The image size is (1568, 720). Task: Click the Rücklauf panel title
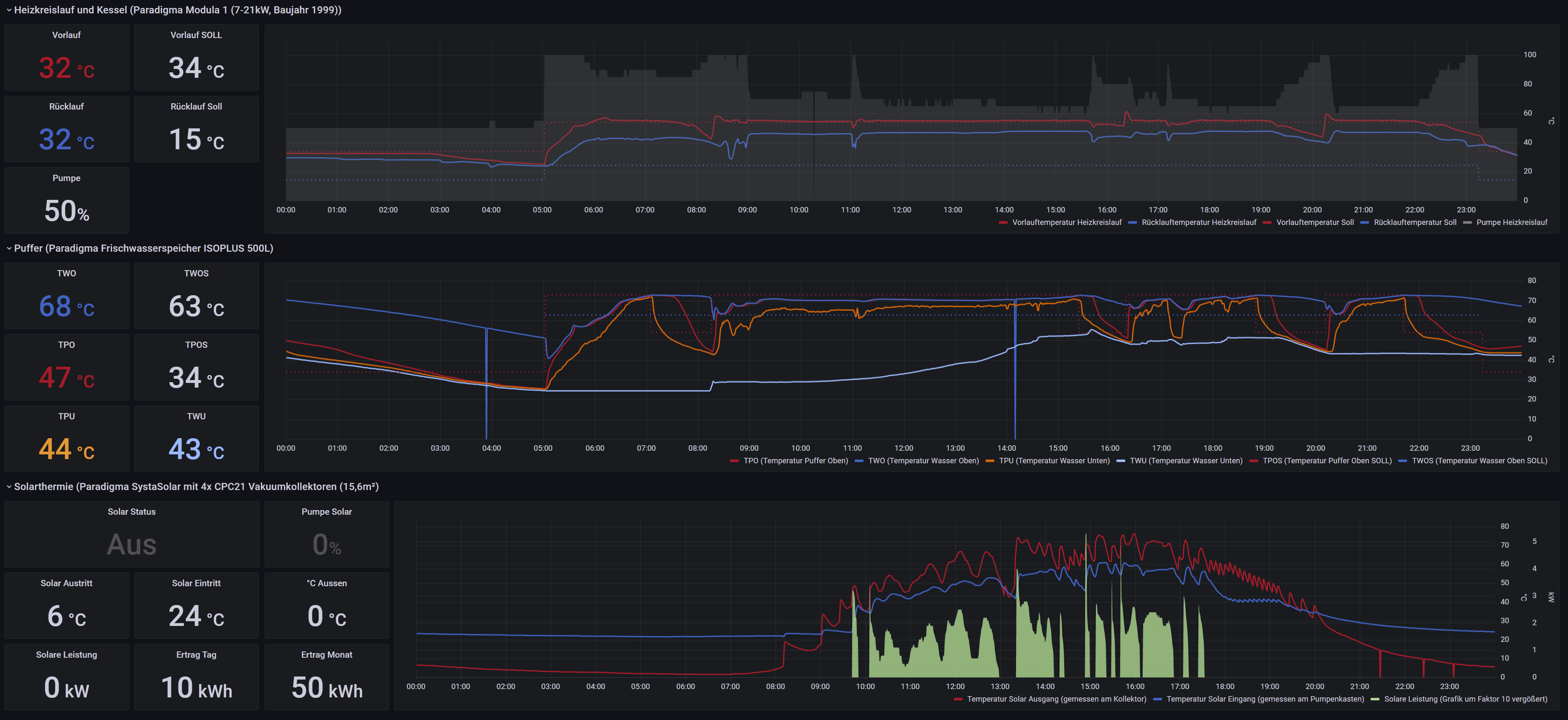click(x=66, y=107)
